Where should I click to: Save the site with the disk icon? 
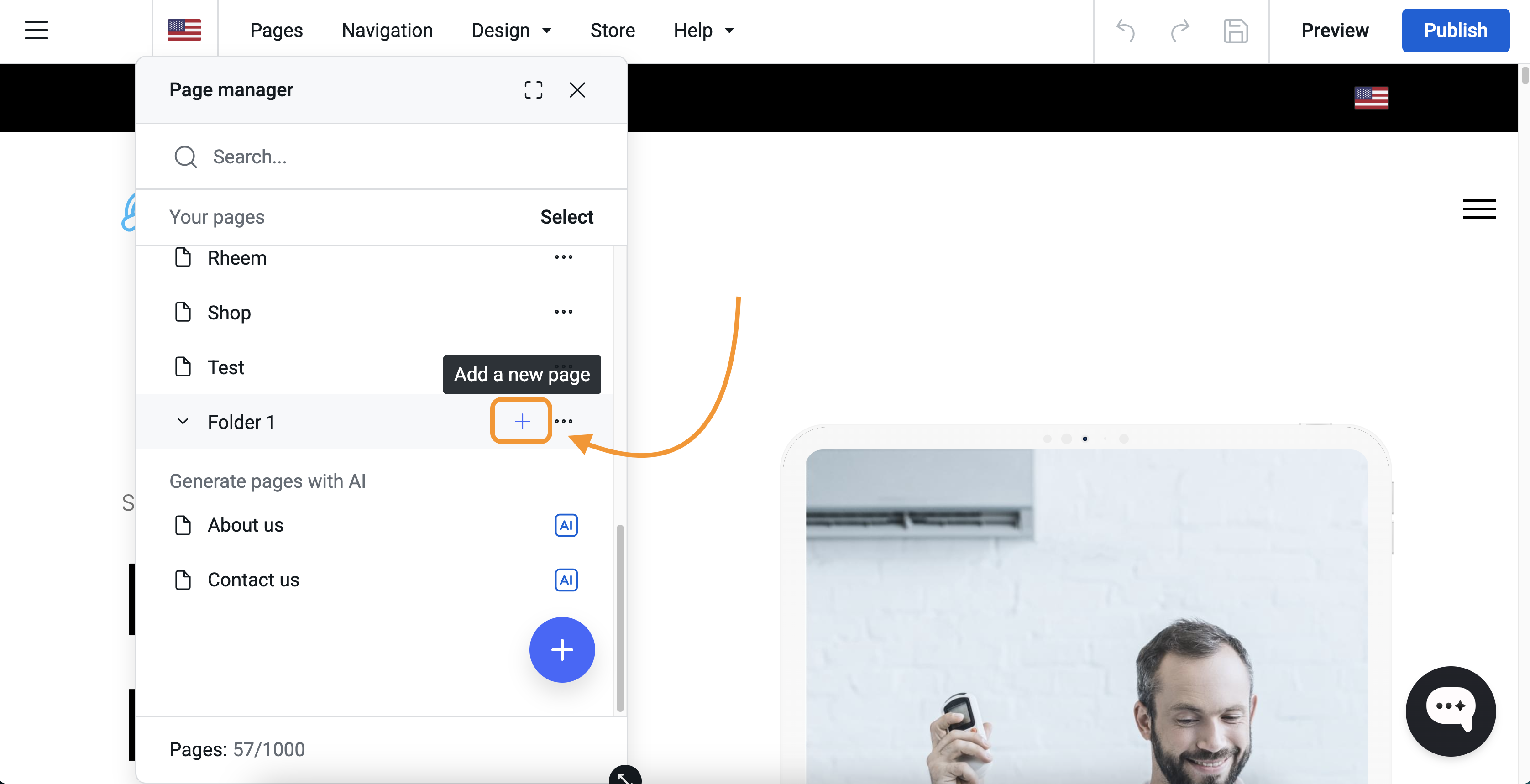click(1236, 30)
